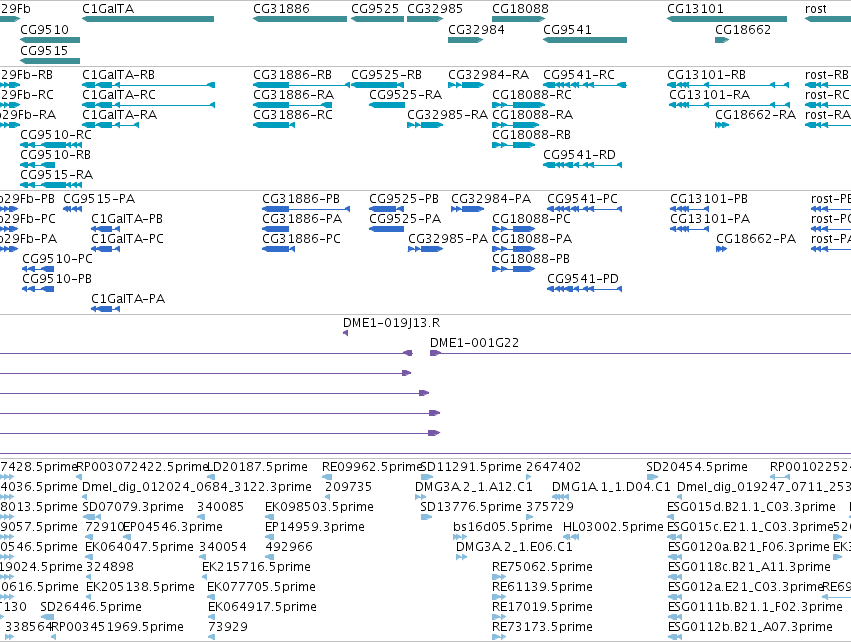Select transcript CG31886-RB
This screenshot has width=851, height=642.
(x=293, y=74)
